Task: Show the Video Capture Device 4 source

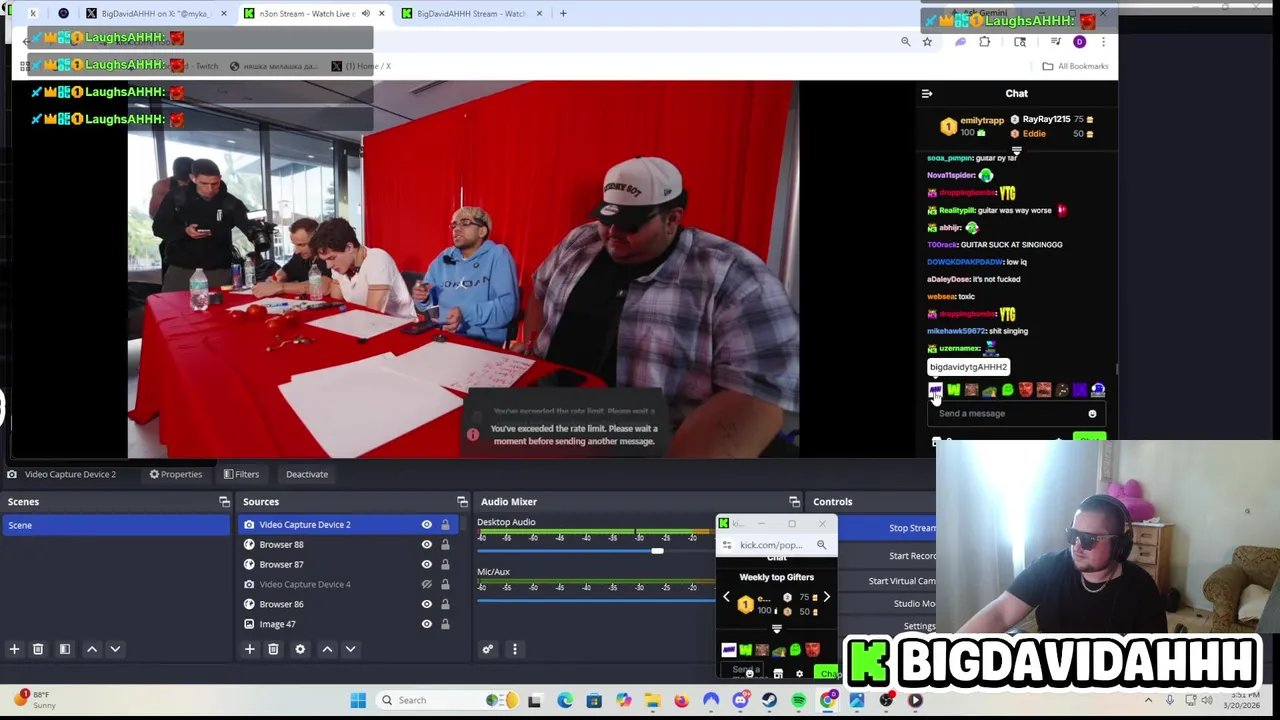Action: (427, 584)
